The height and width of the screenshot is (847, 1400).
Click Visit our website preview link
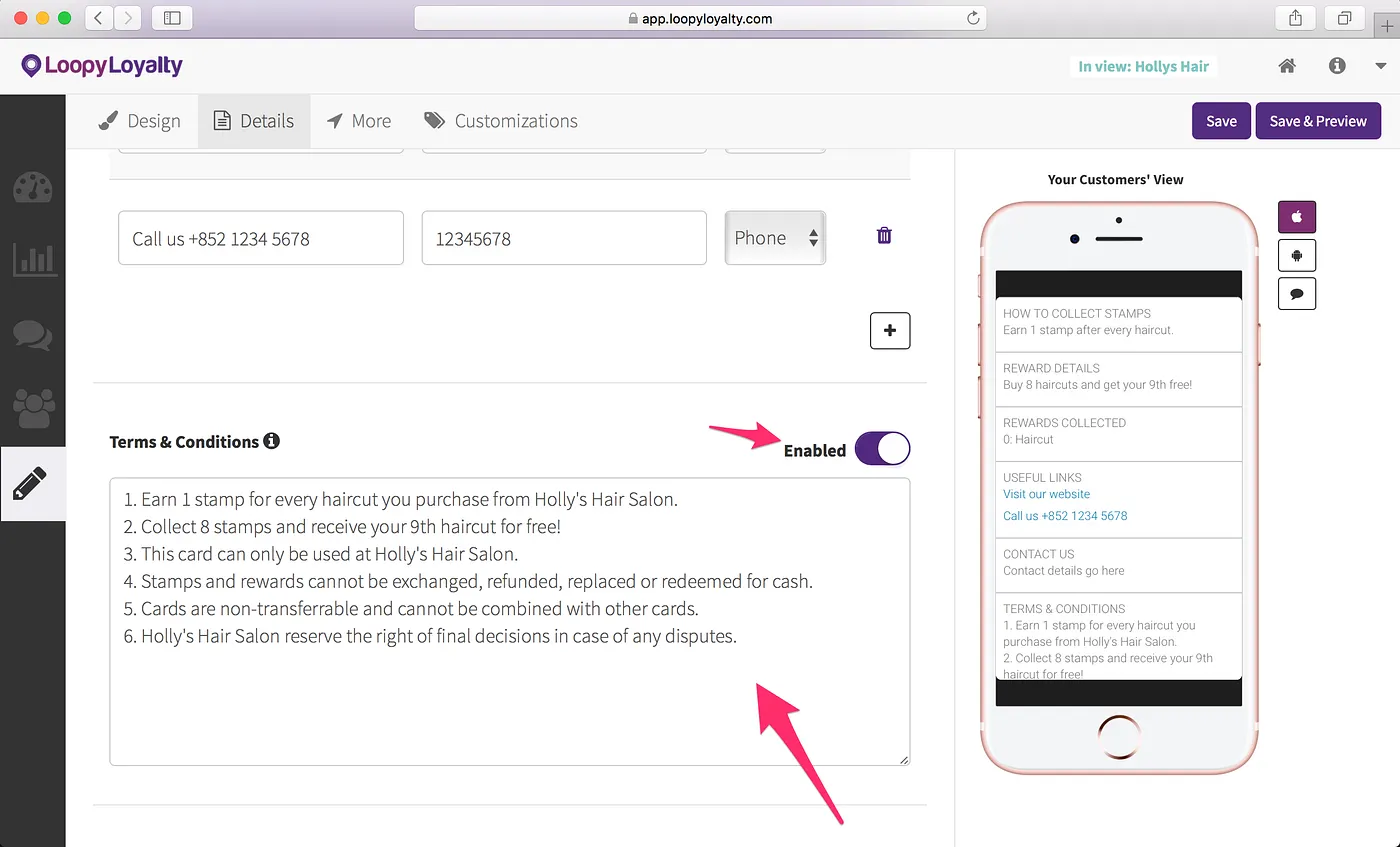click(1046, 494)
